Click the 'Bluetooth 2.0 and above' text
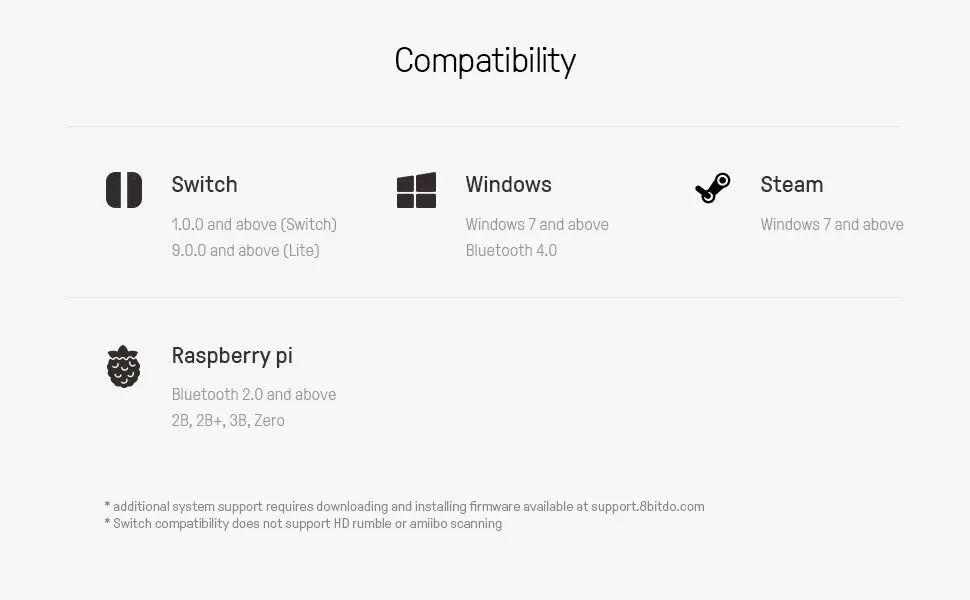Viewport: 970px width, 600px height. pyautogui.click(x=253, y=394)
